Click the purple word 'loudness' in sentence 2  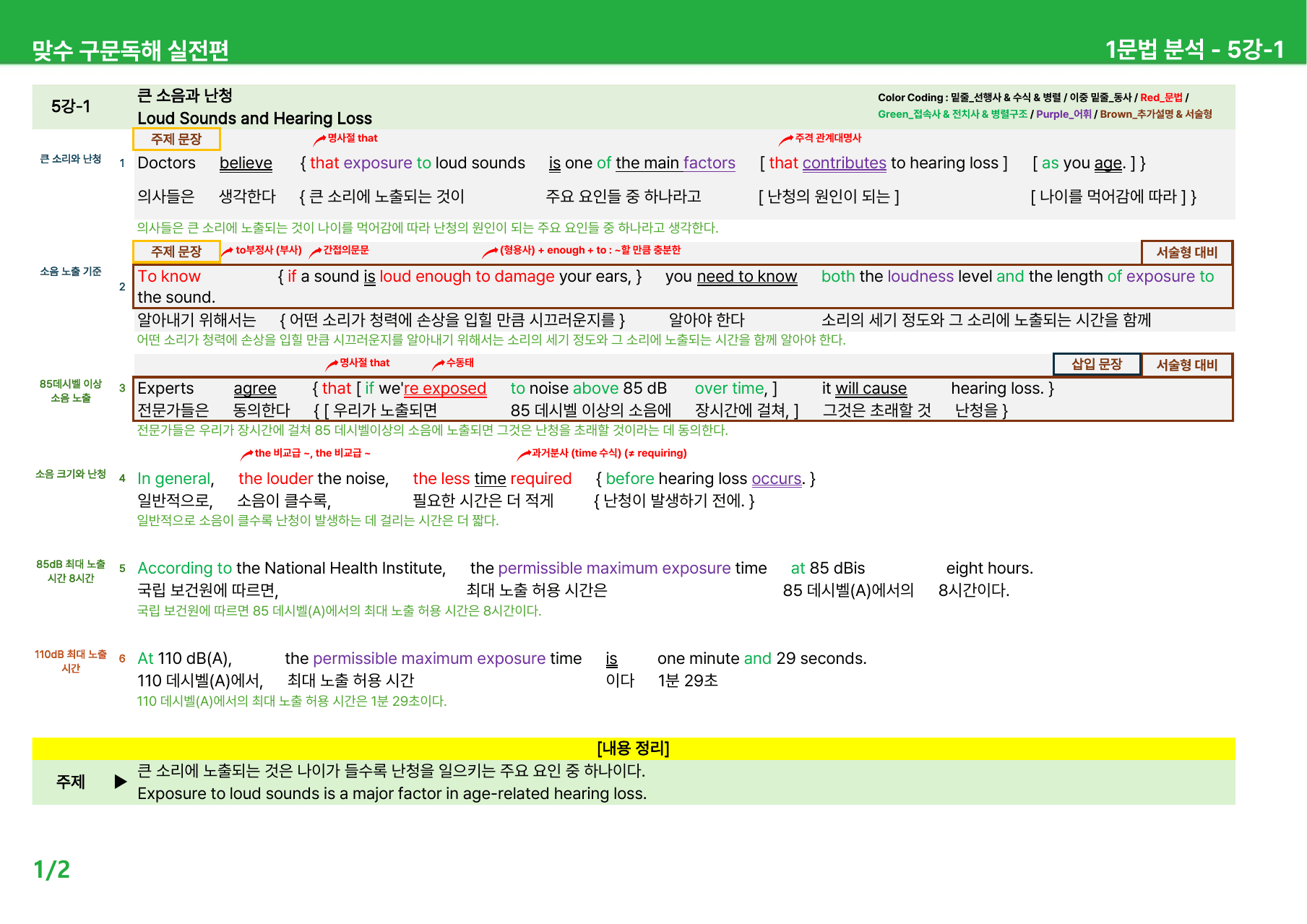[x=920, y=277]
